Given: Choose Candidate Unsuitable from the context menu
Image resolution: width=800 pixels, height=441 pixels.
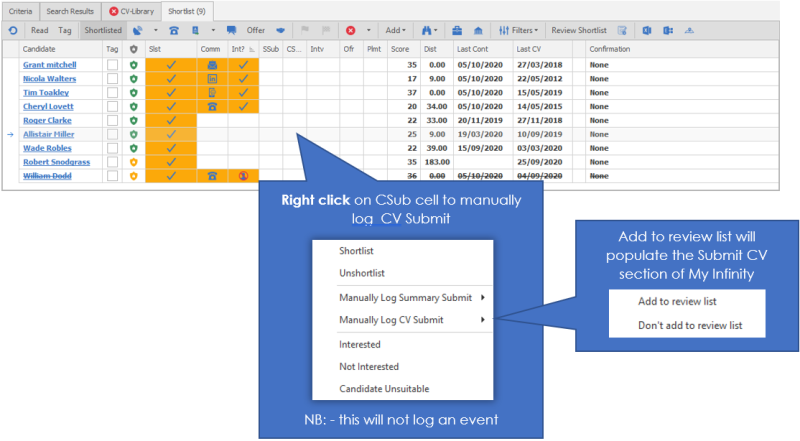Looking at the screenshot, I should pyautogui.click(x=384, y=389).
